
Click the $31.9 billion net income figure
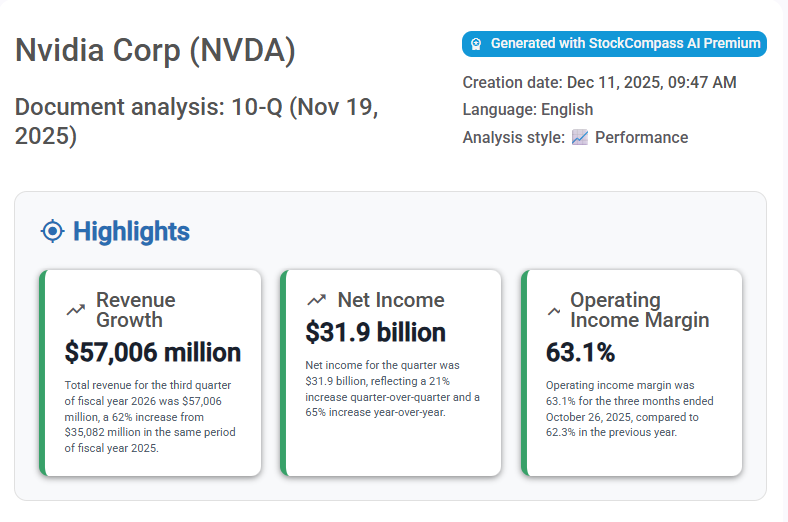click(x=375, y=332)
